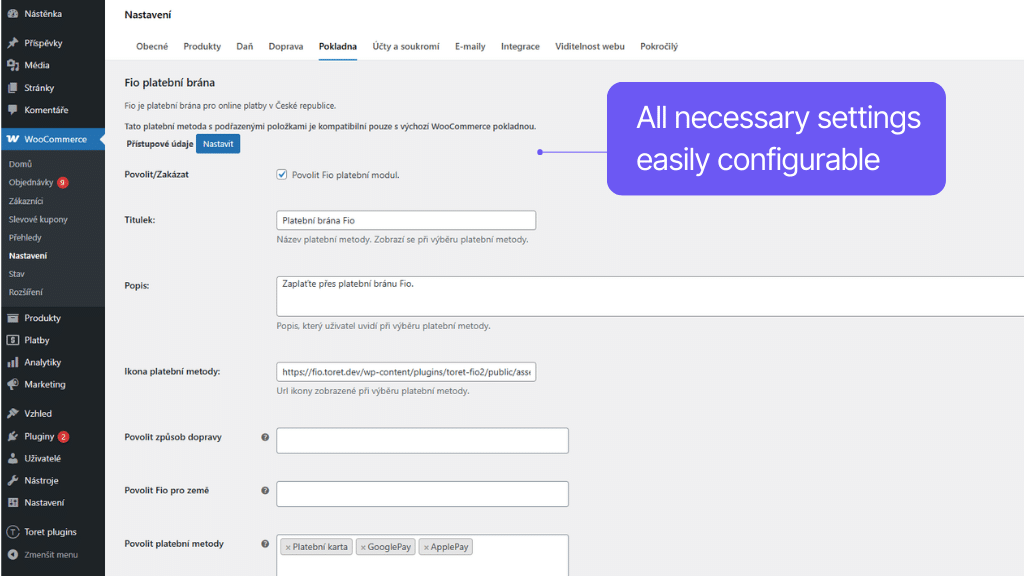The width and height of the screenshot is (1024, 576).
Task: Open the Účty a soukromí tab
Action: pos(406,46)
